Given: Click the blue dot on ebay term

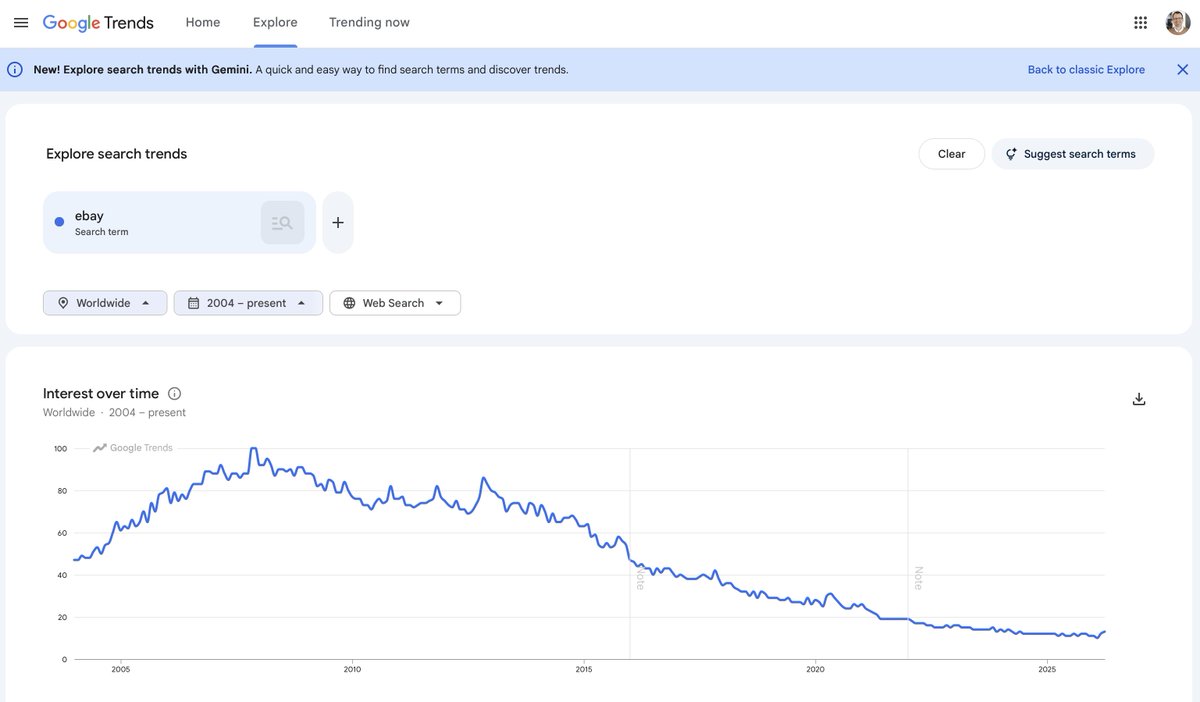Looking at the screenshot, I should point(59,222).
